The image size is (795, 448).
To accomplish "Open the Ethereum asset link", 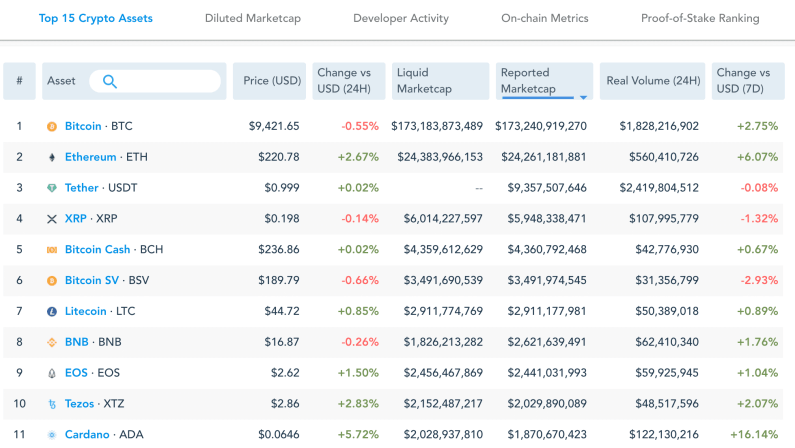I will point(90,157).
